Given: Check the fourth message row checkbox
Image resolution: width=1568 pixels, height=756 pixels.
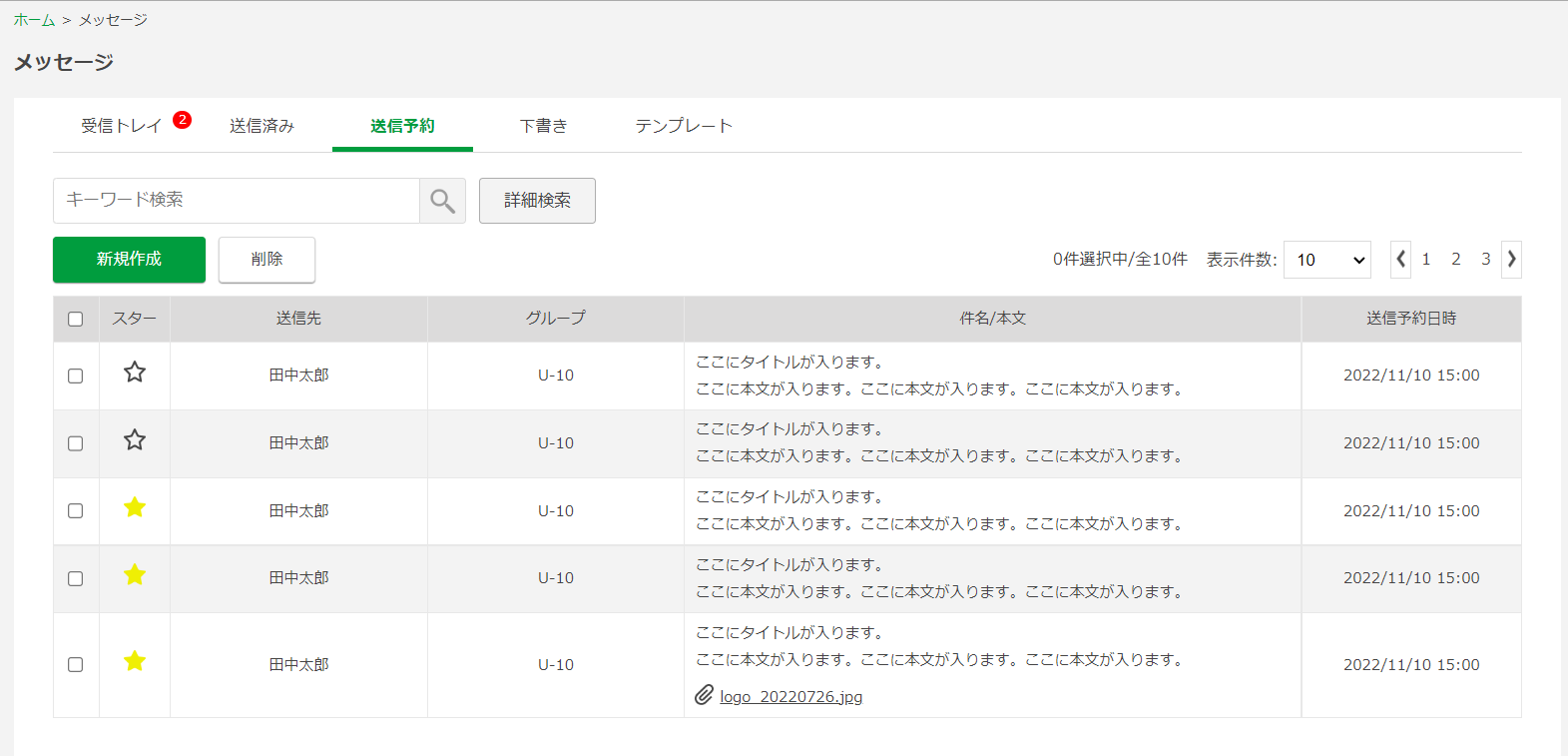Looking at the screenshot, I should (x=75, y=579).
